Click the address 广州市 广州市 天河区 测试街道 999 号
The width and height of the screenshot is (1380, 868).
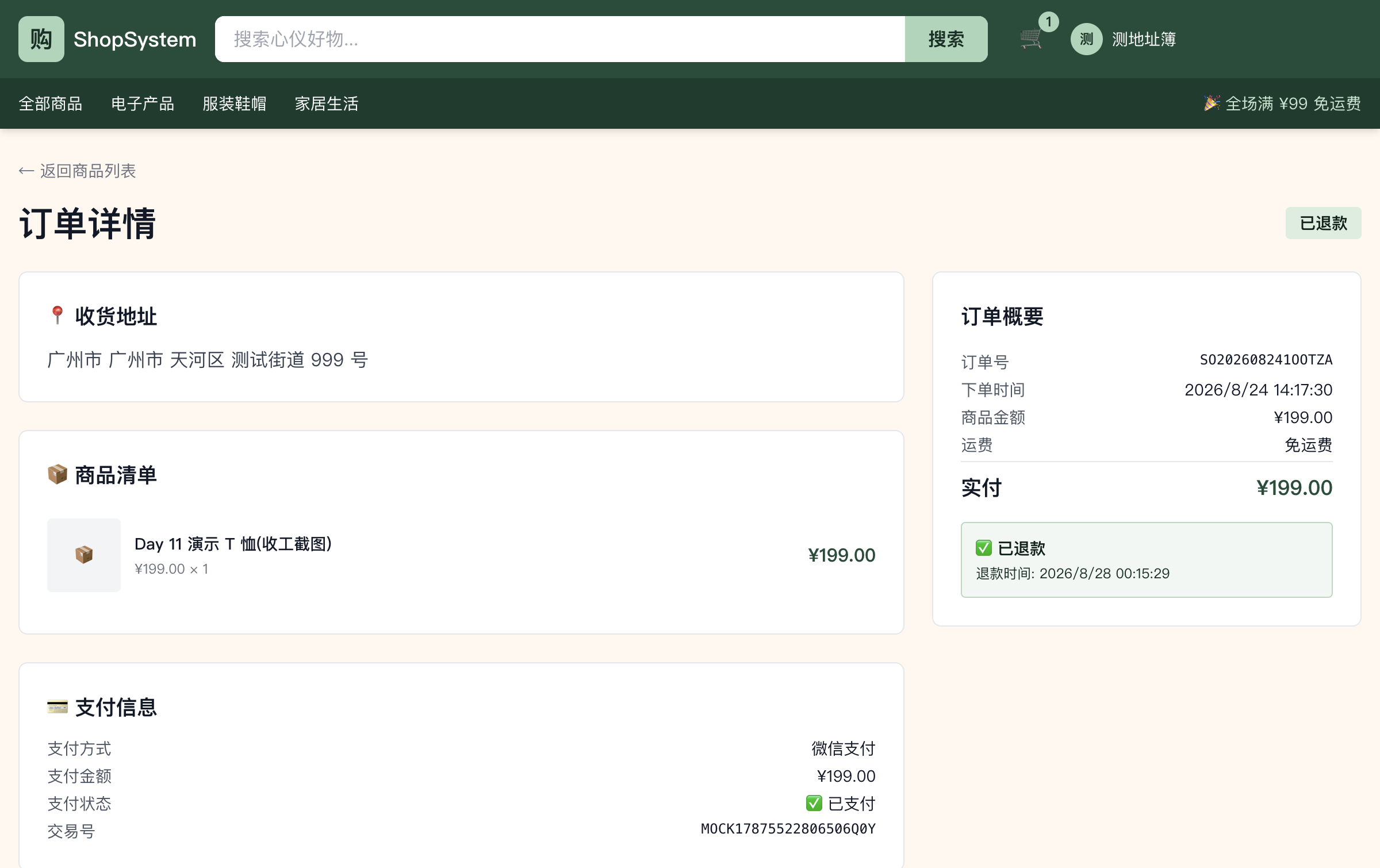208,360
